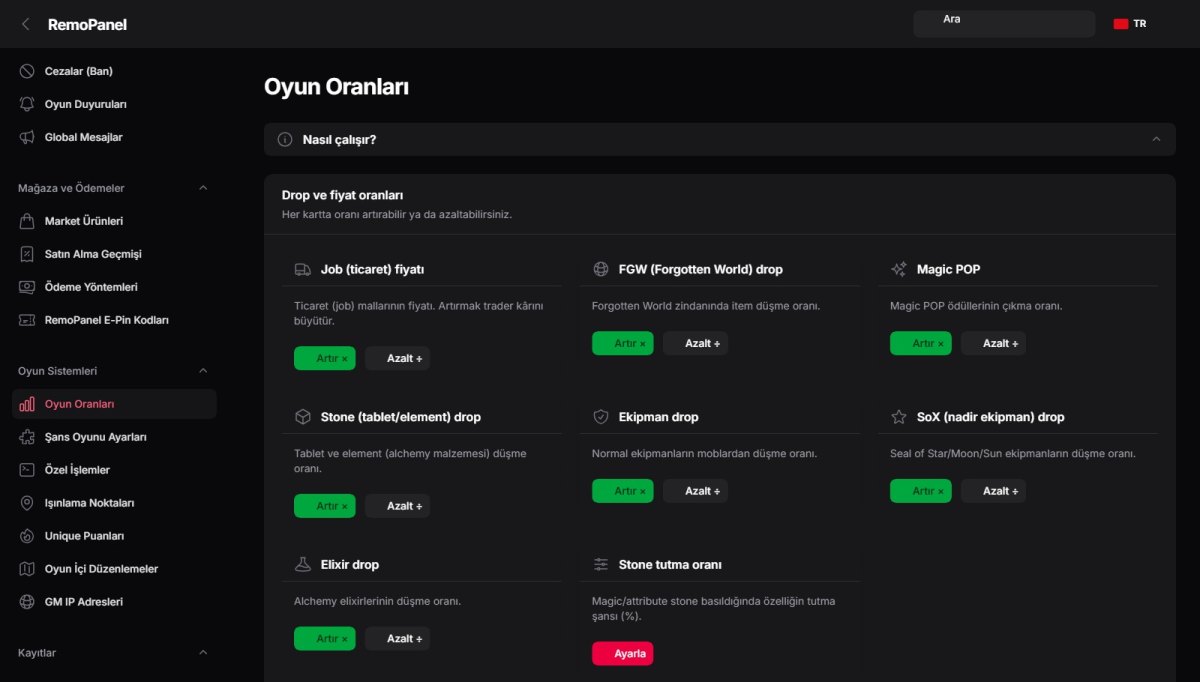
Task: Click the Satın Alma Geçmişi receipt icon
Action: [27, 254]
